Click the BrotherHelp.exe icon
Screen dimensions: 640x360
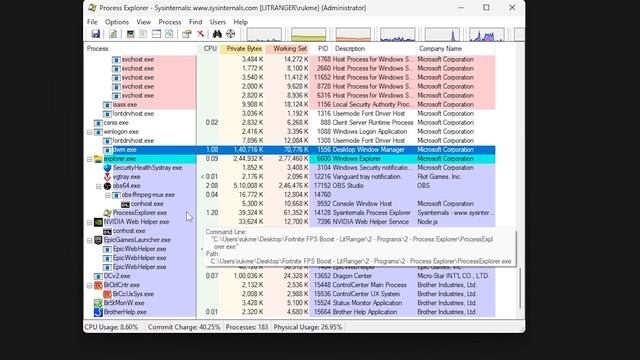pyautogui.click(x=98, y=312)
